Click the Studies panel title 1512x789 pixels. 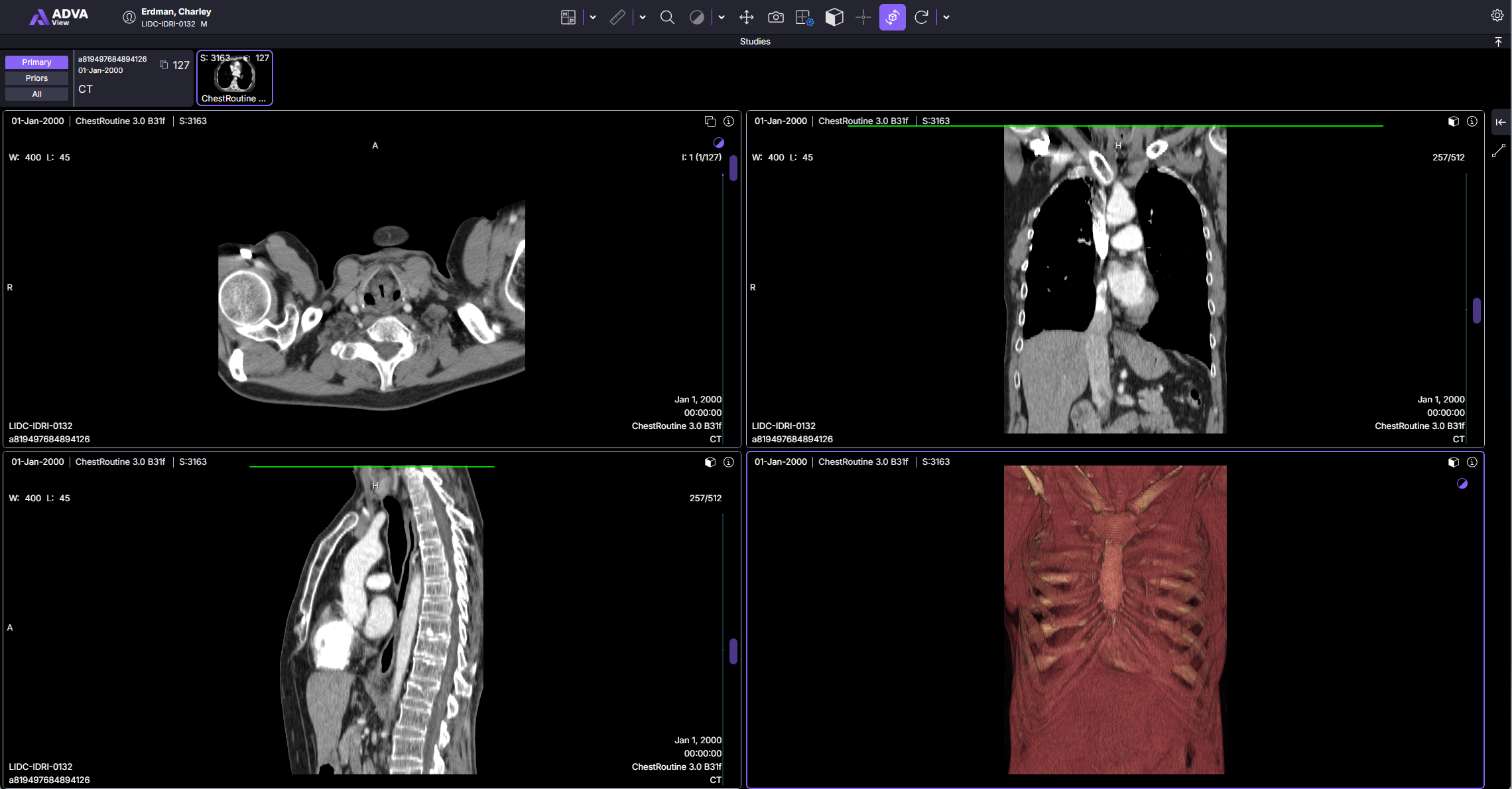point(755,42)
